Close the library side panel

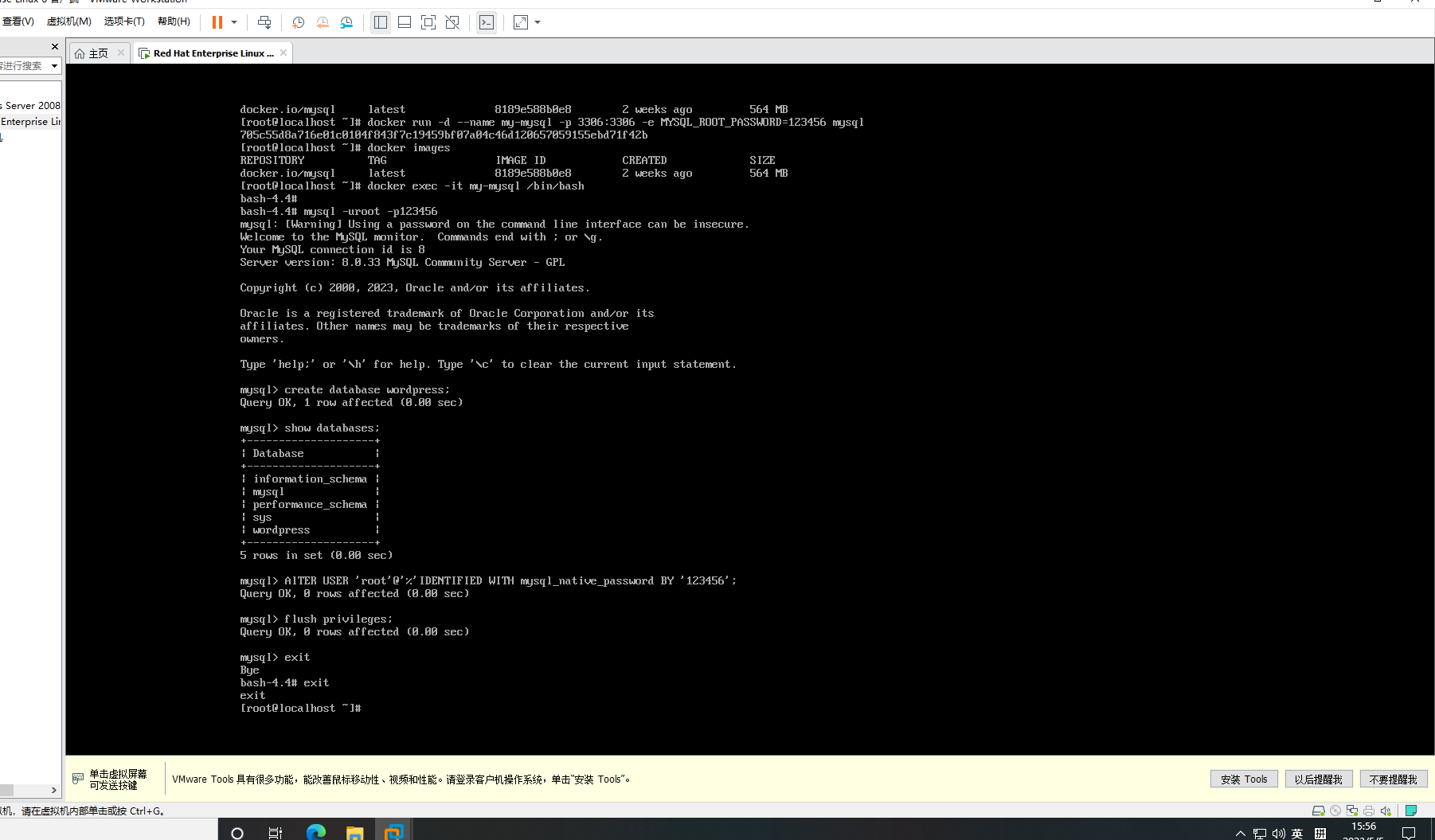(x=55, y=46)
